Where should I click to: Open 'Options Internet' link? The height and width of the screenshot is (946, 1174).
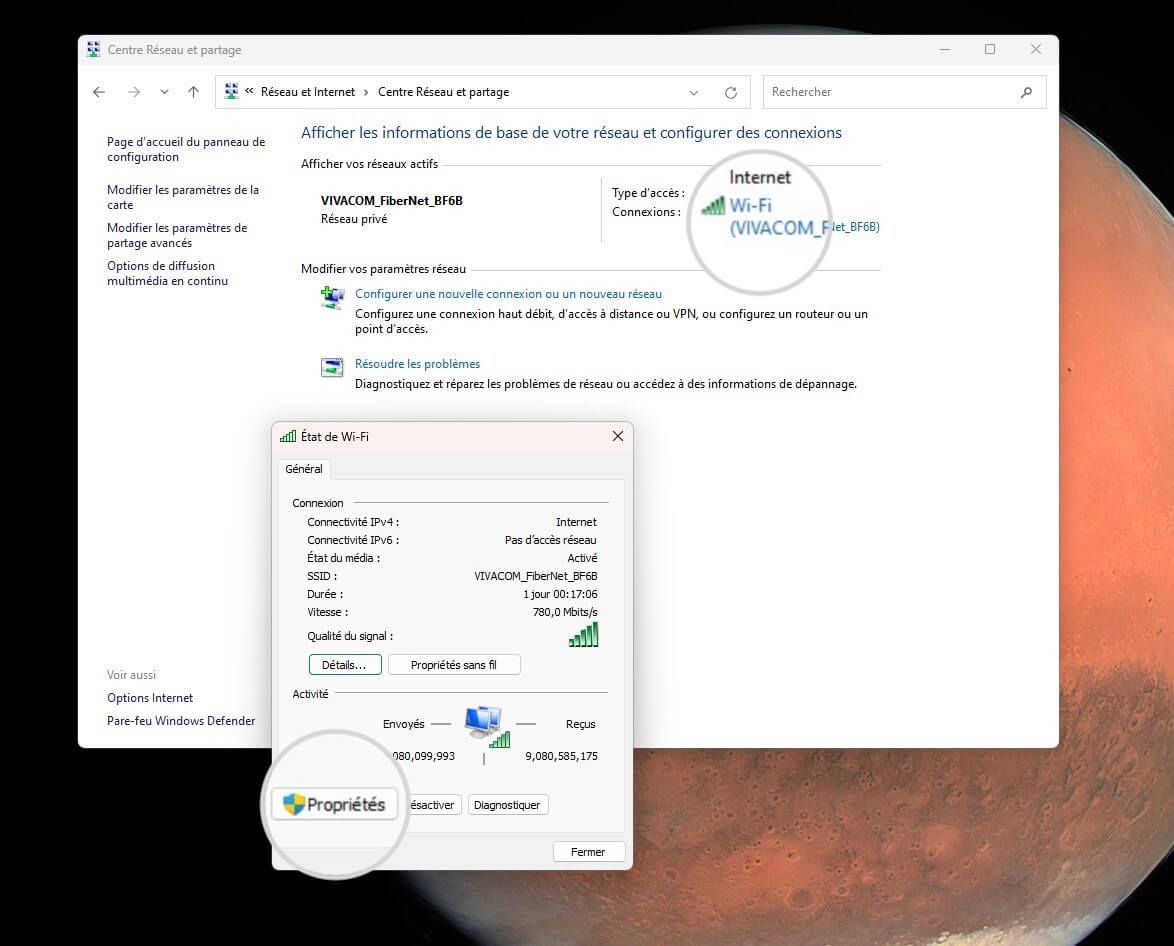[x=150, y=698]
